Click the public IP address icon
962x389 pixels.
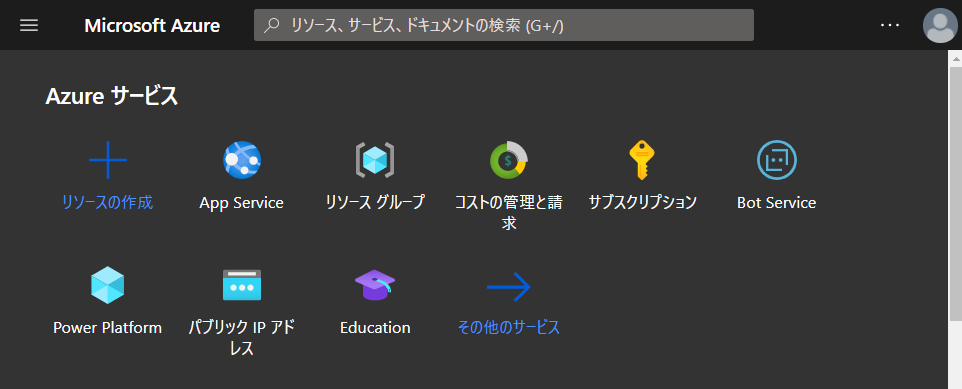tap(242, 285)
